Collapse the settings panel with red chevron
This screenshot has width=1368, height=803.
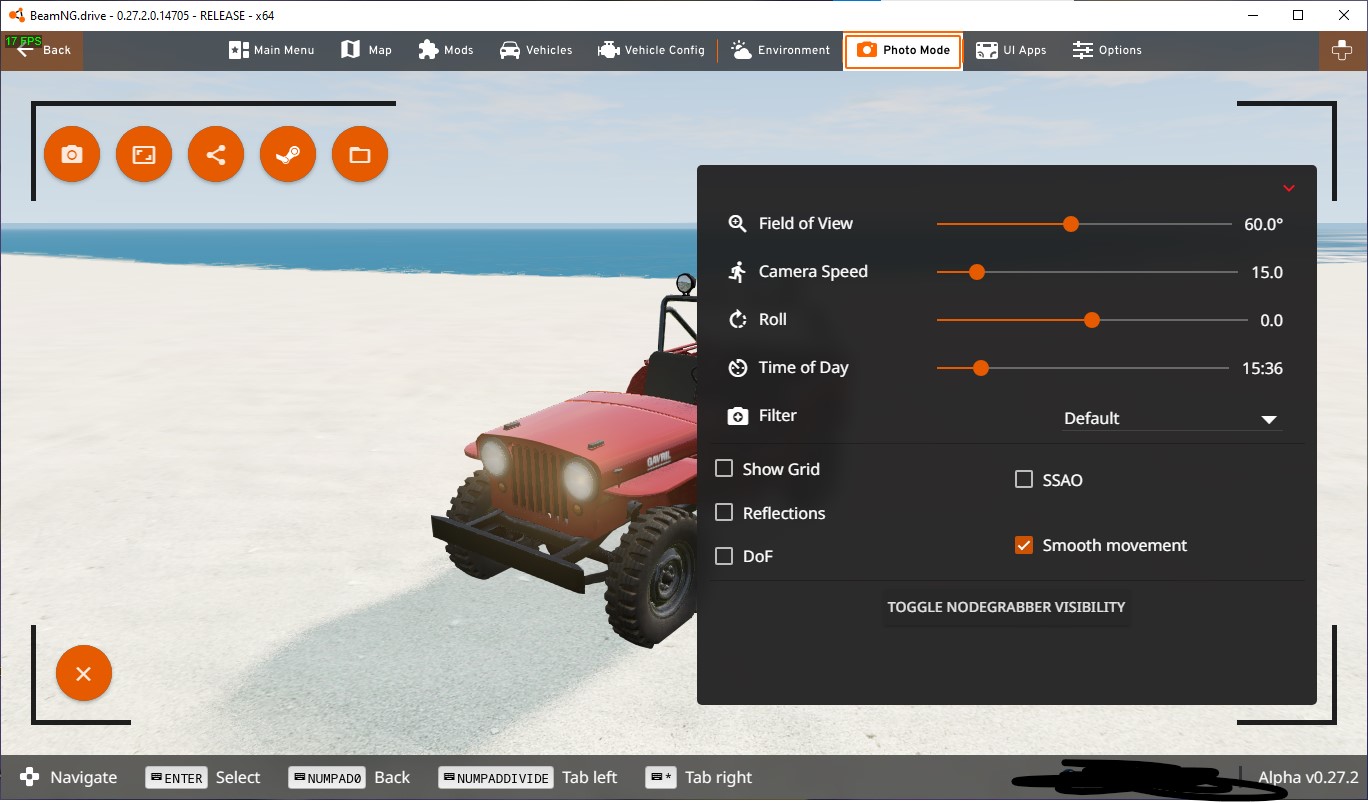click(1289, 188)
